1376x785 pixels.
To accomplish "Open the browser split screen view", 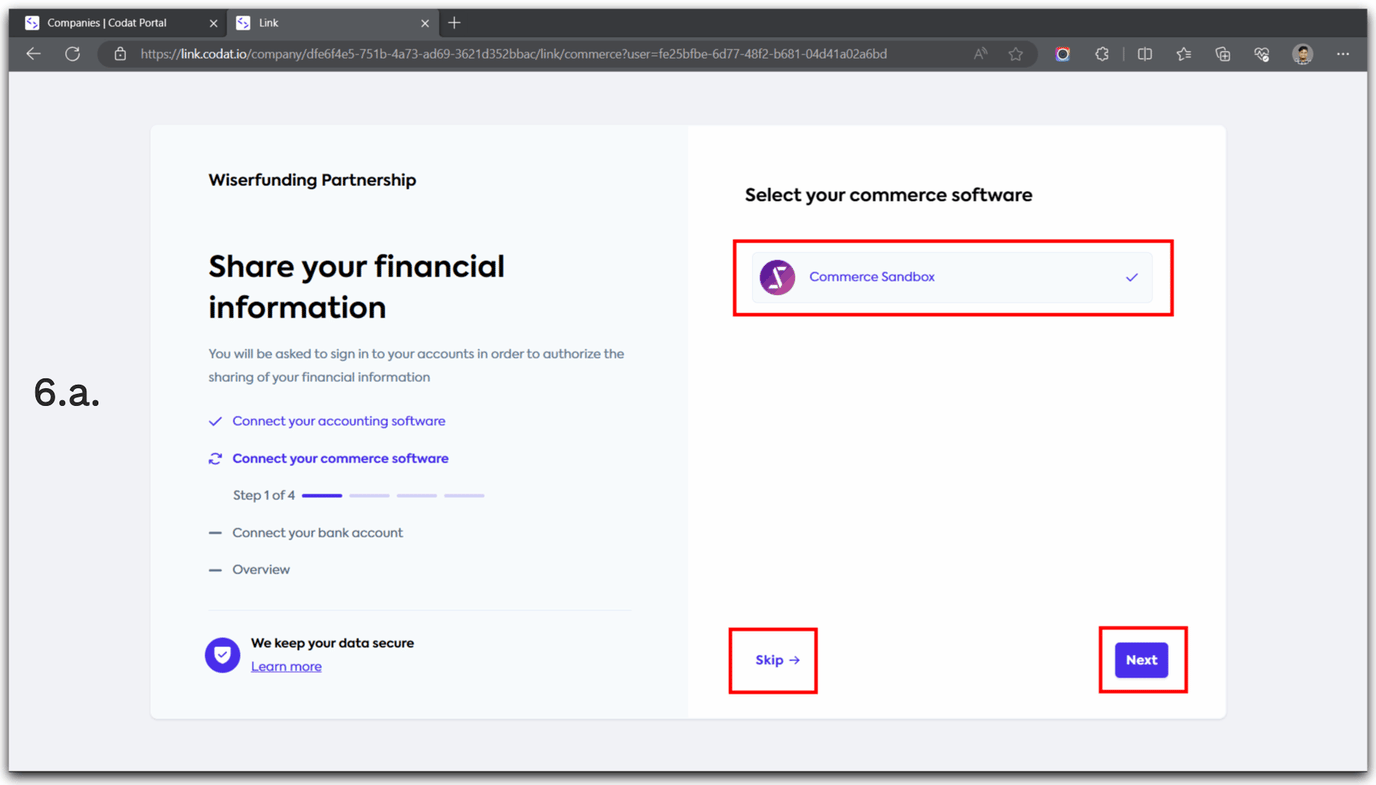I will point(1144,53).
